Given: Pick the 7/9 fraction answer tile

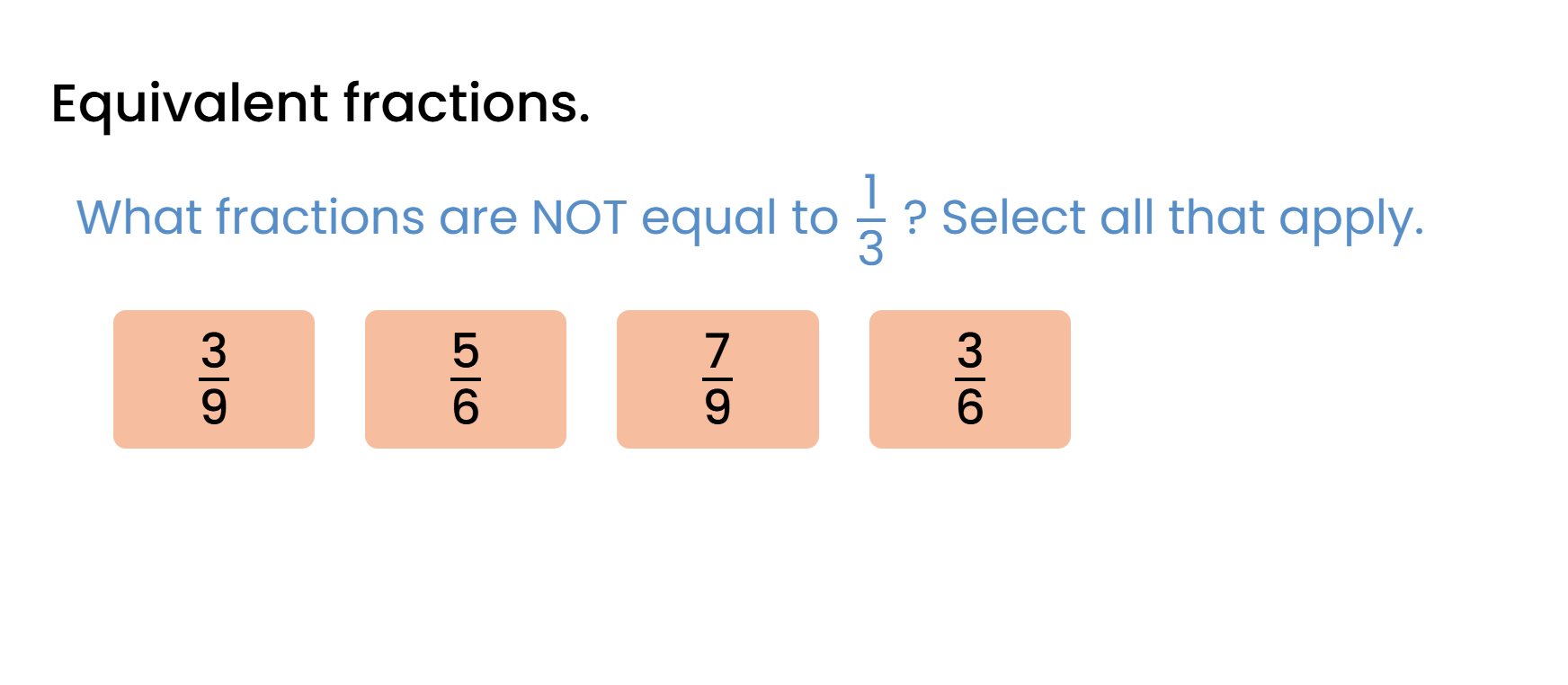Looking at the screenshot, I should (x=717, y=378).
